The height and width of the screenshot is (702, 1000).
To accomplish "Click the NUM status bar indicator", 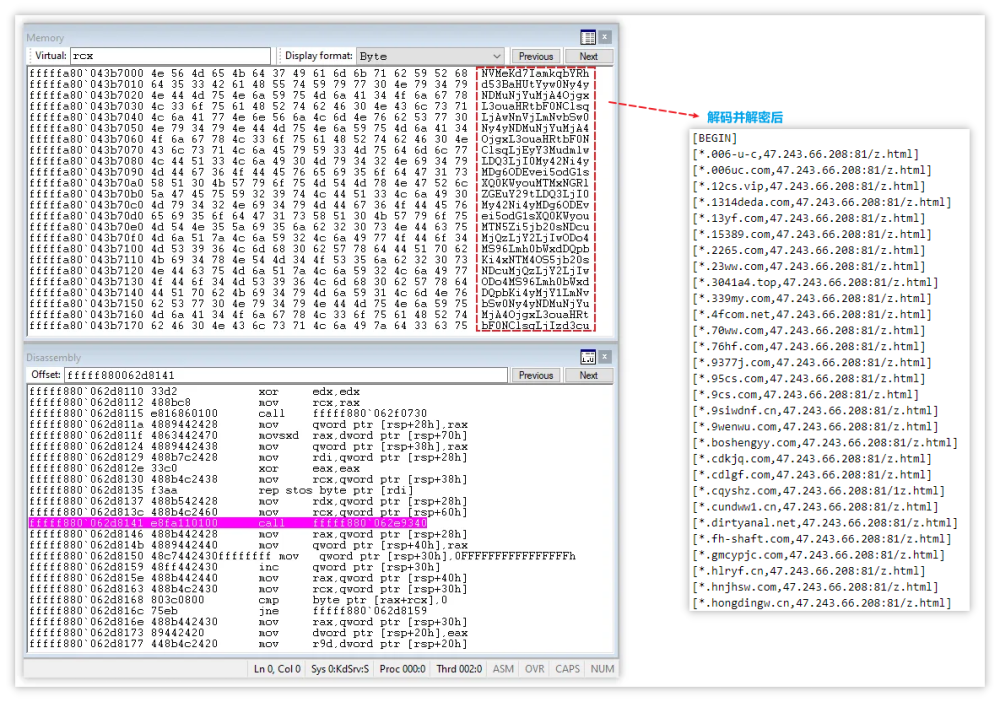I will 602,669.
